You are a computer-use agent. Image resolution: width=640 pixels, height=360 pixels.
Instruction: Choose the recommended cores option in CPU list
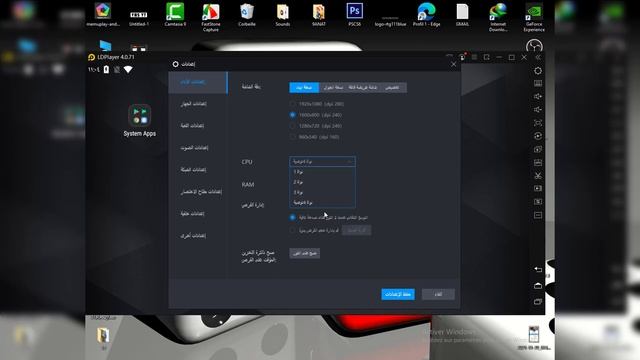(322, 202)
